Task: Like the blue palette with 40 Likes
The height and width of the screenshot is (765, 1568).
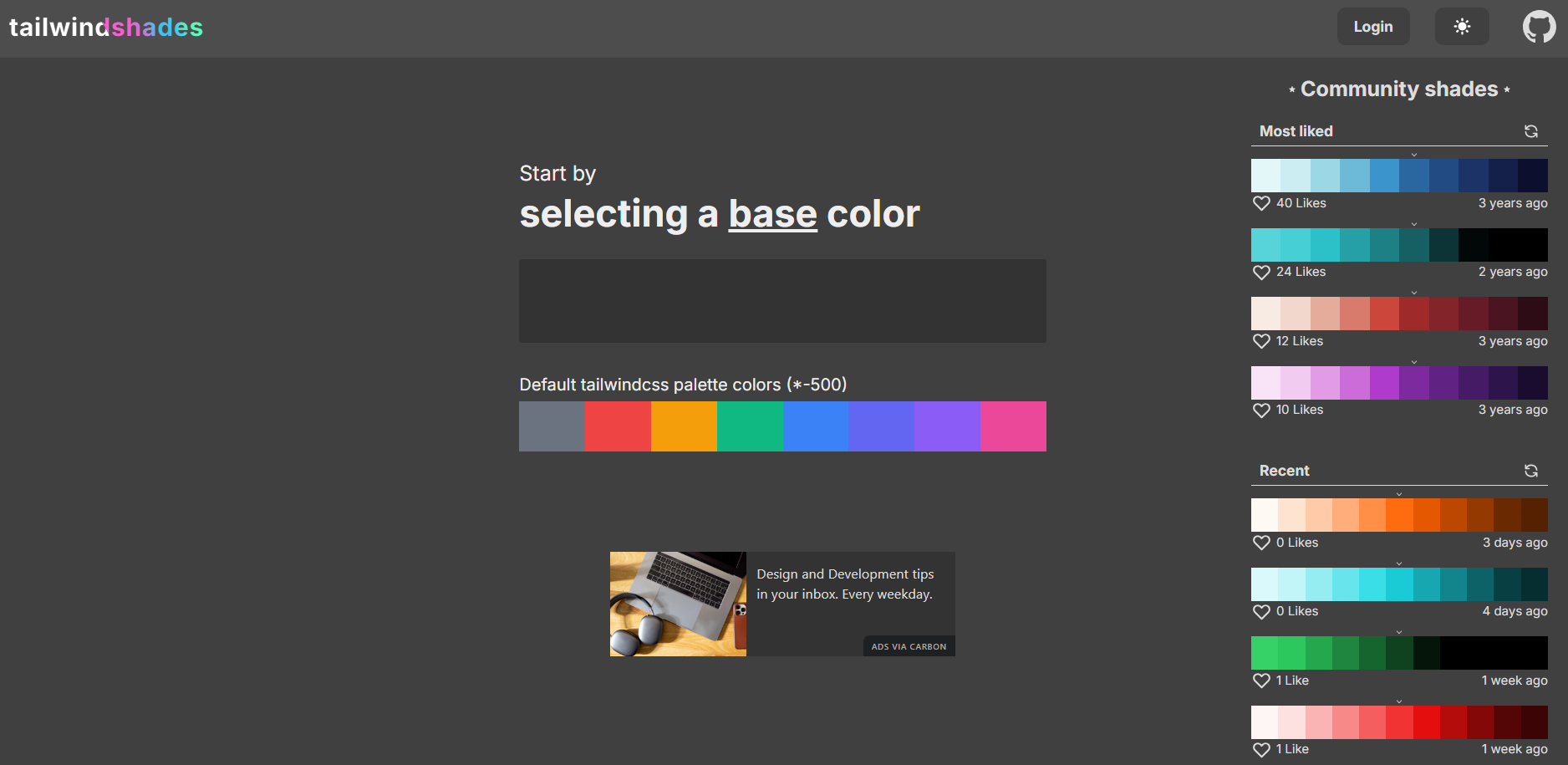Action: (1261, 203)
